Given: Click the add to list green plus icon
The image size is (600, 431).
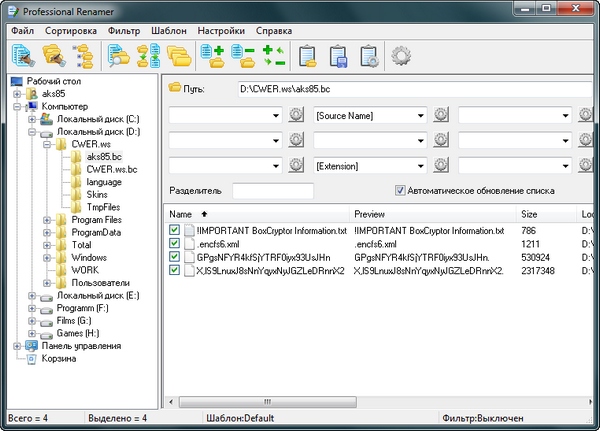Looking at the screenshot, I should (x=213, y=57).
